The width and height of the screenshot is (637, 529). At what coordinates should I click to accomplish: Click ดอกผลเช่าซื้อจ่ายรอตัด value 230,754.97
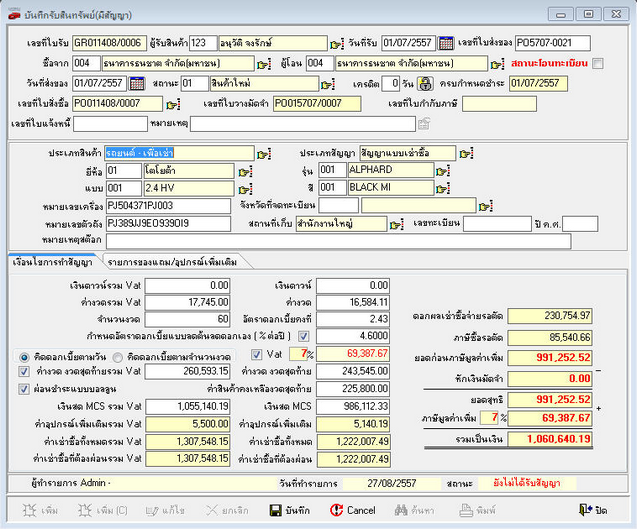[550, 316]
